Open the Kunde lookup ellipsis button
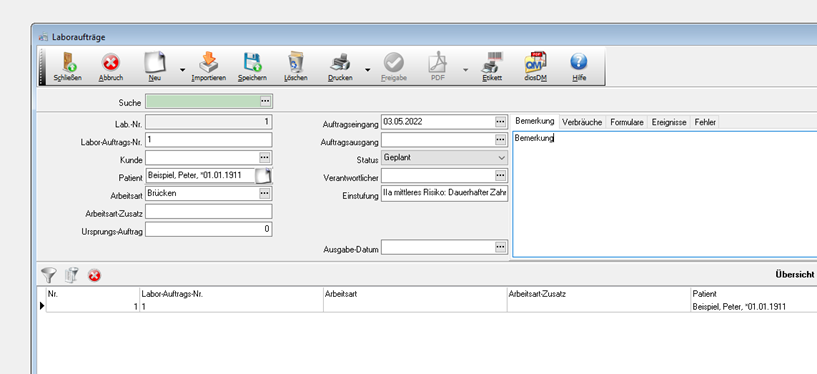This screenshot has width=817, height=374. pos(265,157)
